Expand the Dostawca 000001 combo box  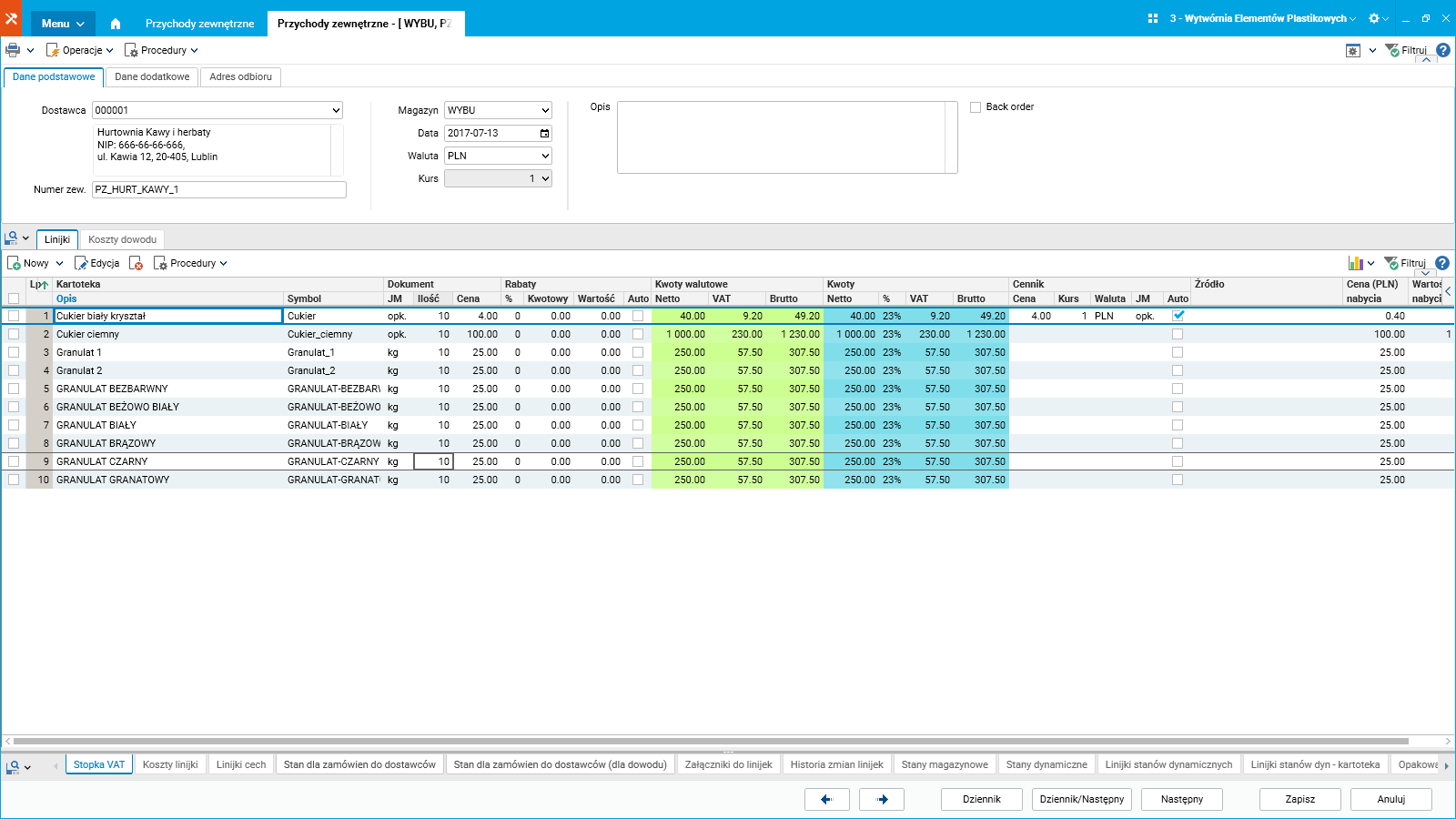pos(336,110)
